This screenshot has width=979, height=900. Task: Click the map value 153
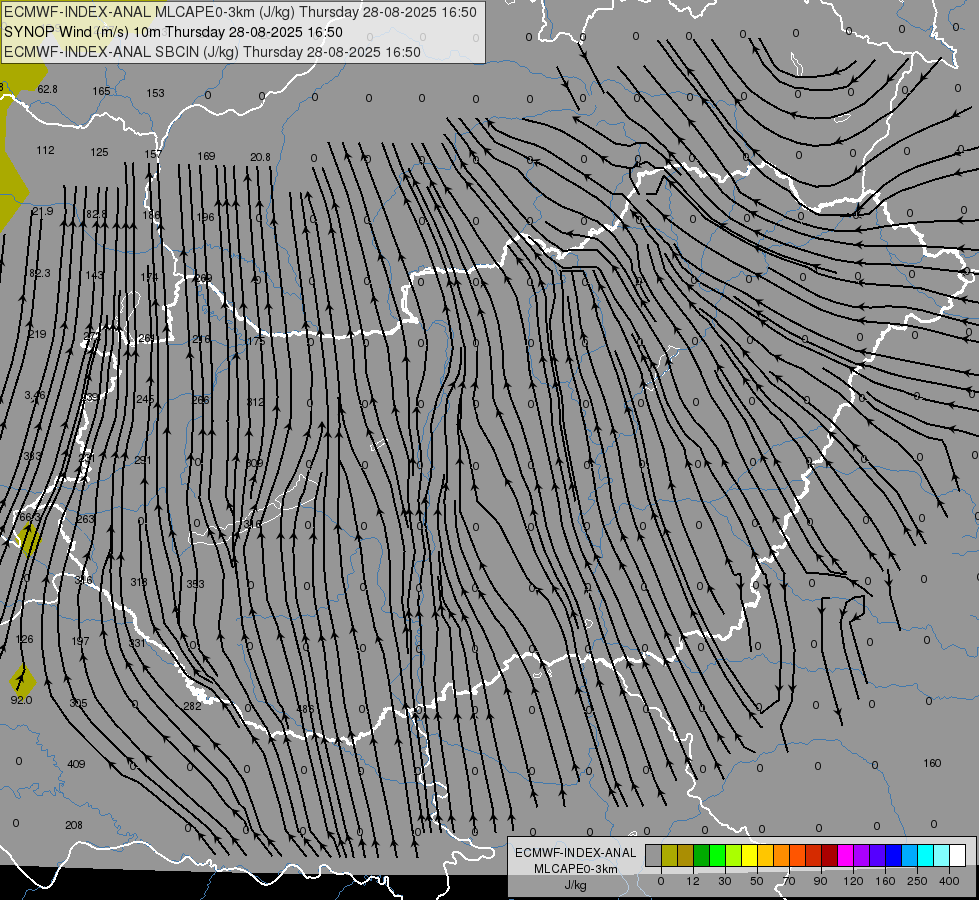(x=155, y=93)
